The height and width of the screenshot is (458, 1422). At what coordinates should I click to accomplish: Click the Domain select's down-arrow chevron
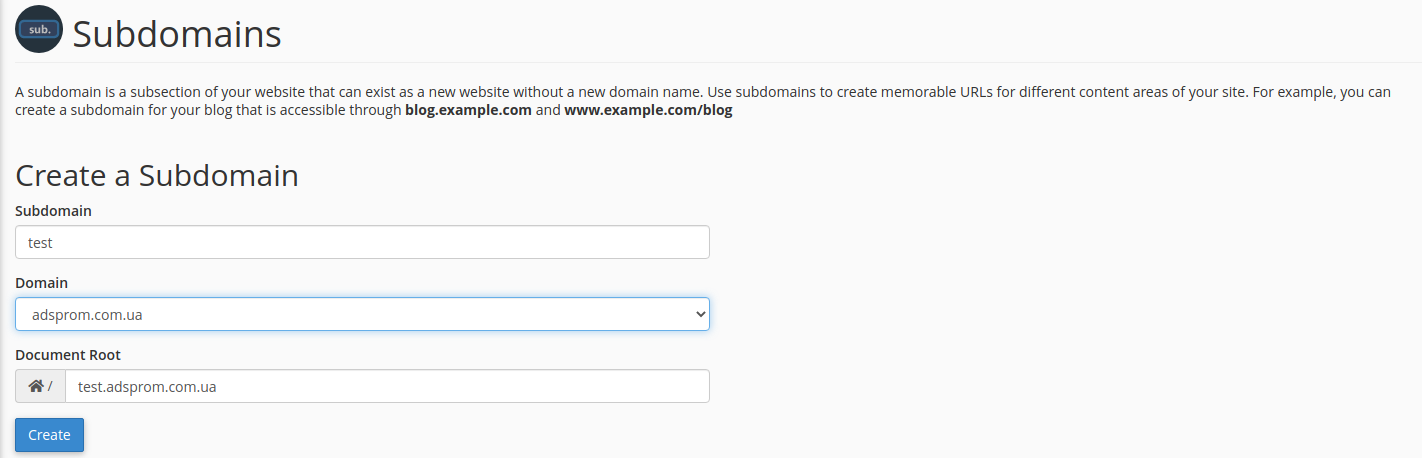(x=700, y=314)
